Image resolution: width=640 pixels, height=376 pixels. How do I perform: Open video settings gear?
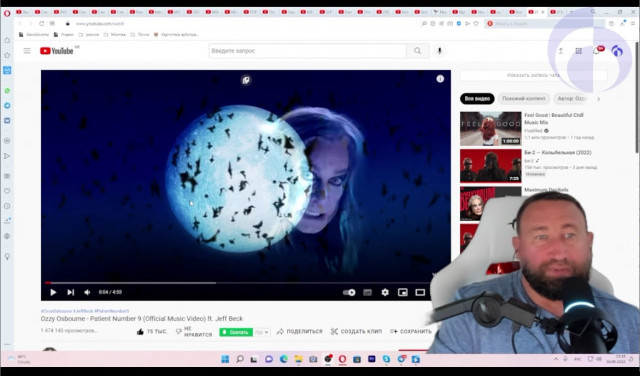[x=385, y=292]
